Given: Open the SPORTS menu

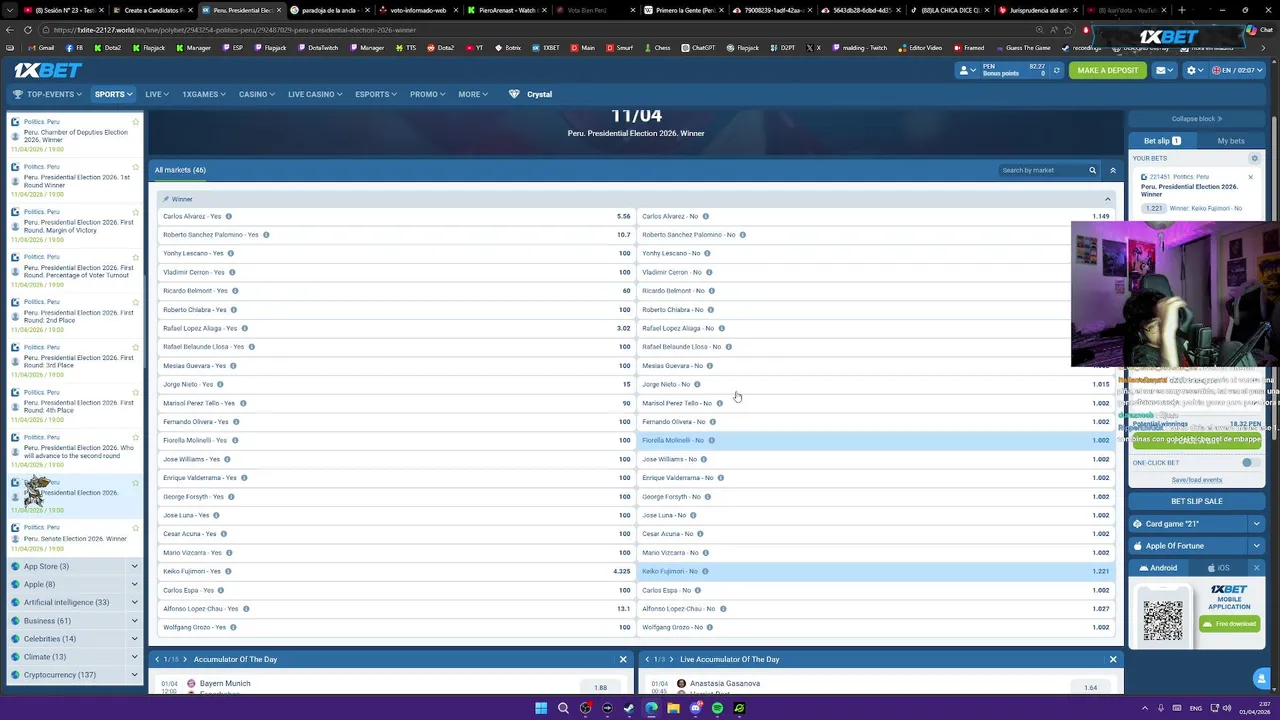Looking at the screenshot, I should pyautogui.click(x=114, y=94).
